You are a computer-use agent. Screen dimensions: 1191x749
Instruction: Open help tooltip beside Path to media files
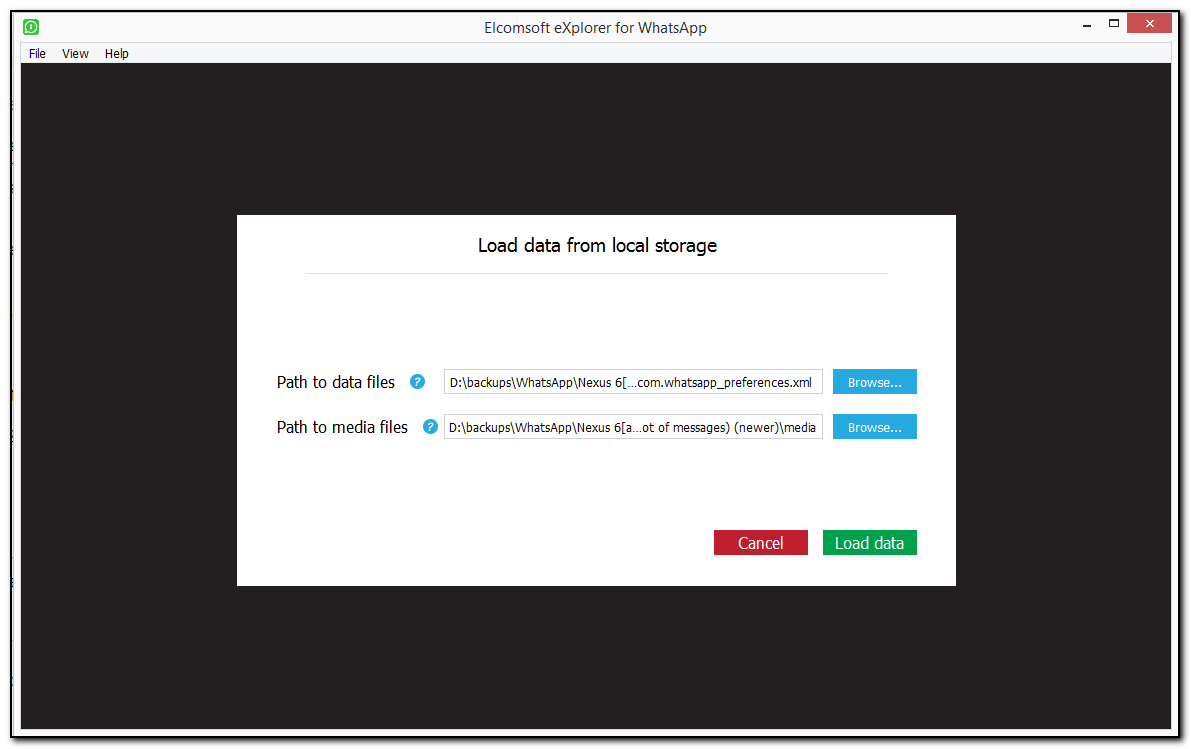(x=430, y=426)
